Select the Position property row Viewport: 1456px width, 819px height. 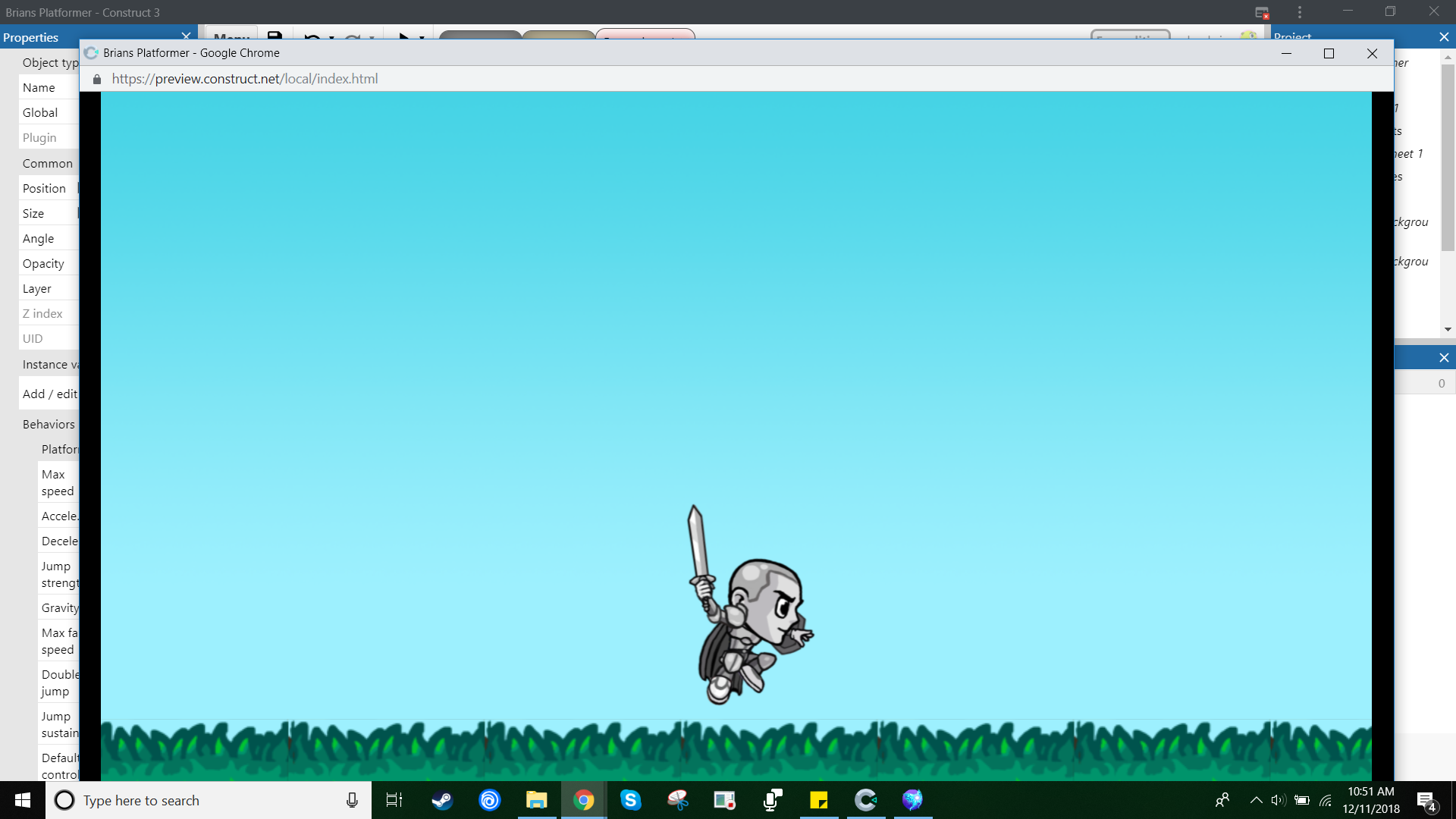coord(49,189)
